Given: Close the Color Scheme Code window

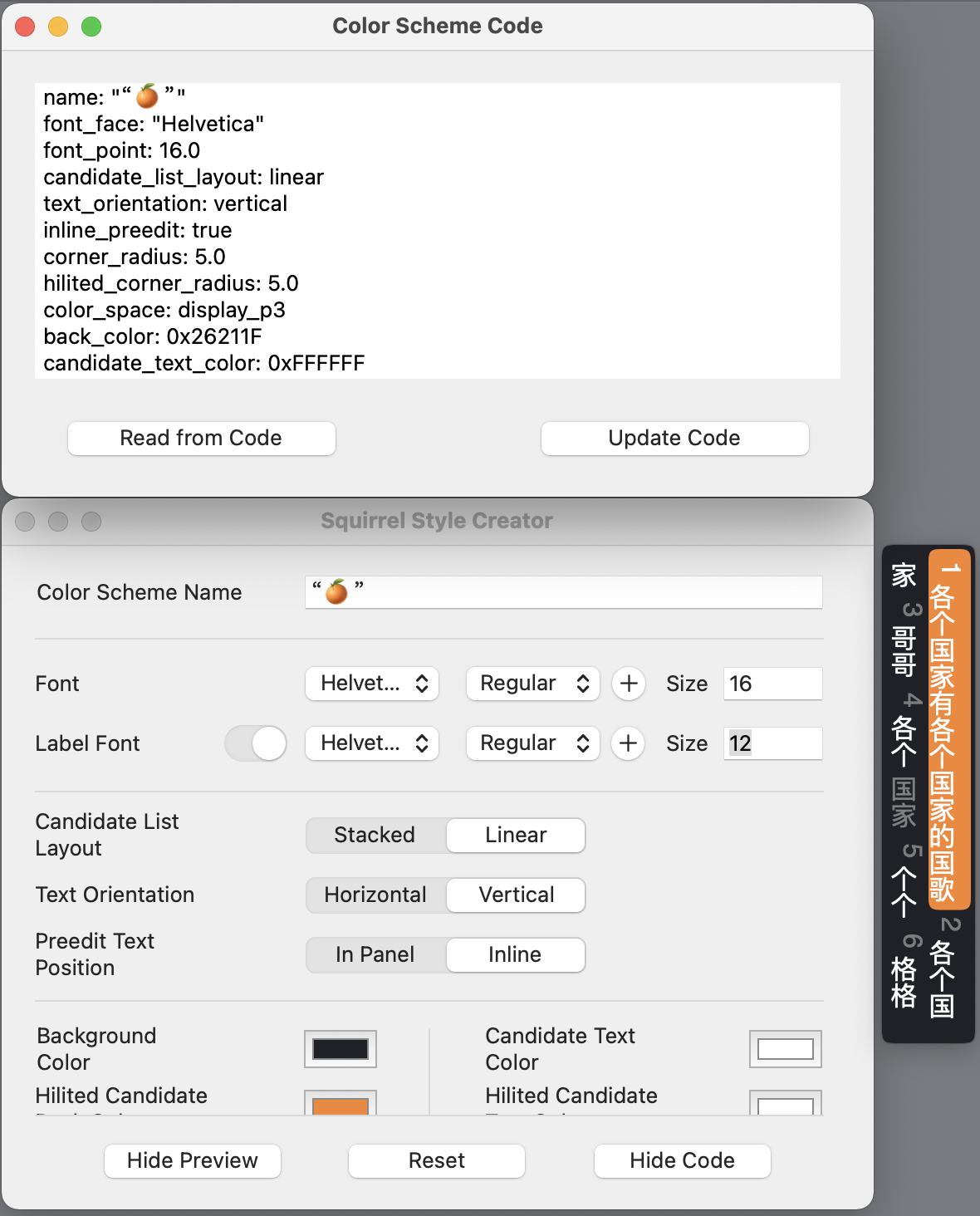Looking at the screenshot, I should click(x=25, y=27).
